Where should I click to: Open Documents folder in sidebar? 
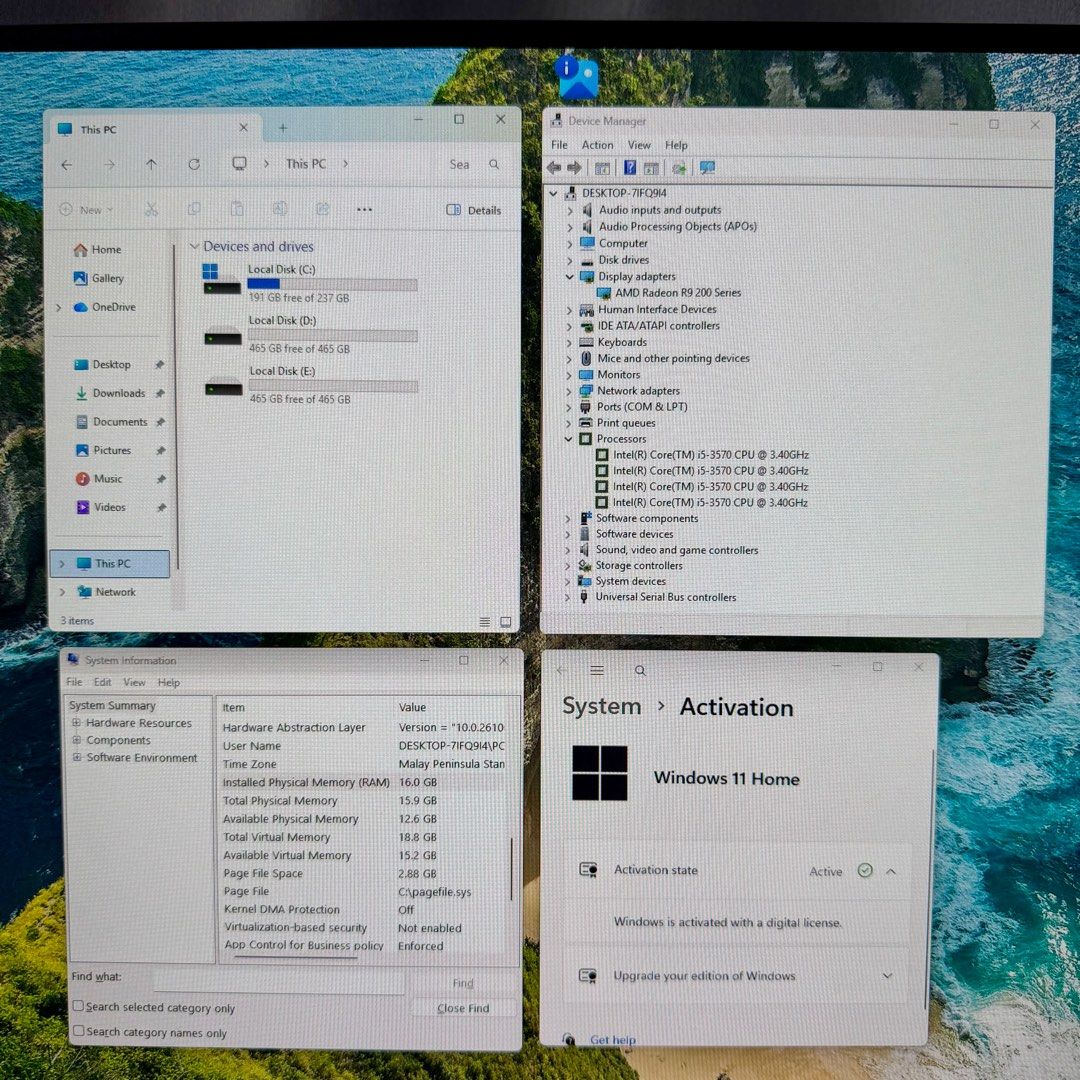coord(112,422)
